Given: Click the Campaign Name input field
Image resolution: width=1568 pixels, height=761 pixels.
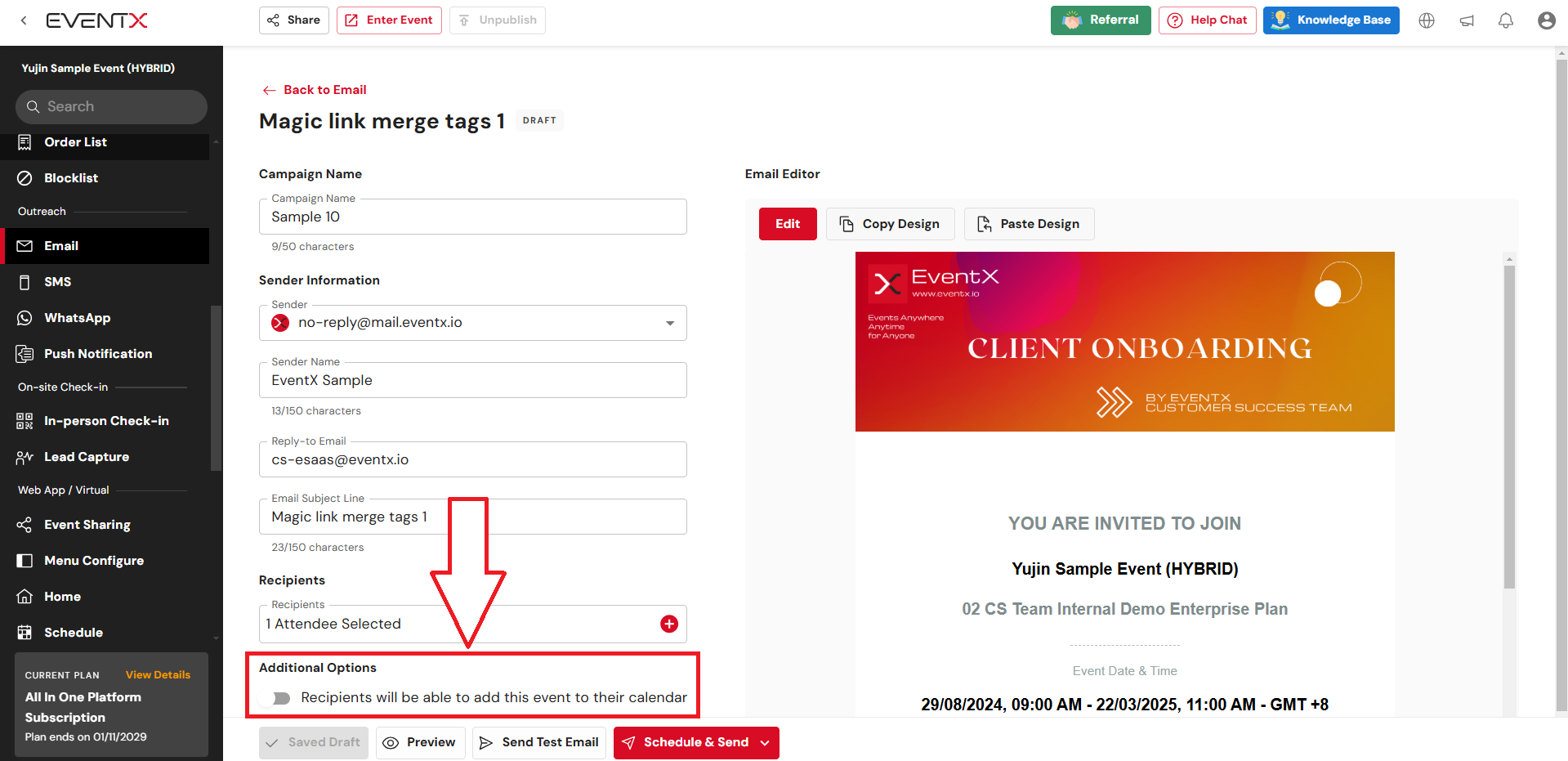Looking at the screenshot, I should (x=473, y=217).
